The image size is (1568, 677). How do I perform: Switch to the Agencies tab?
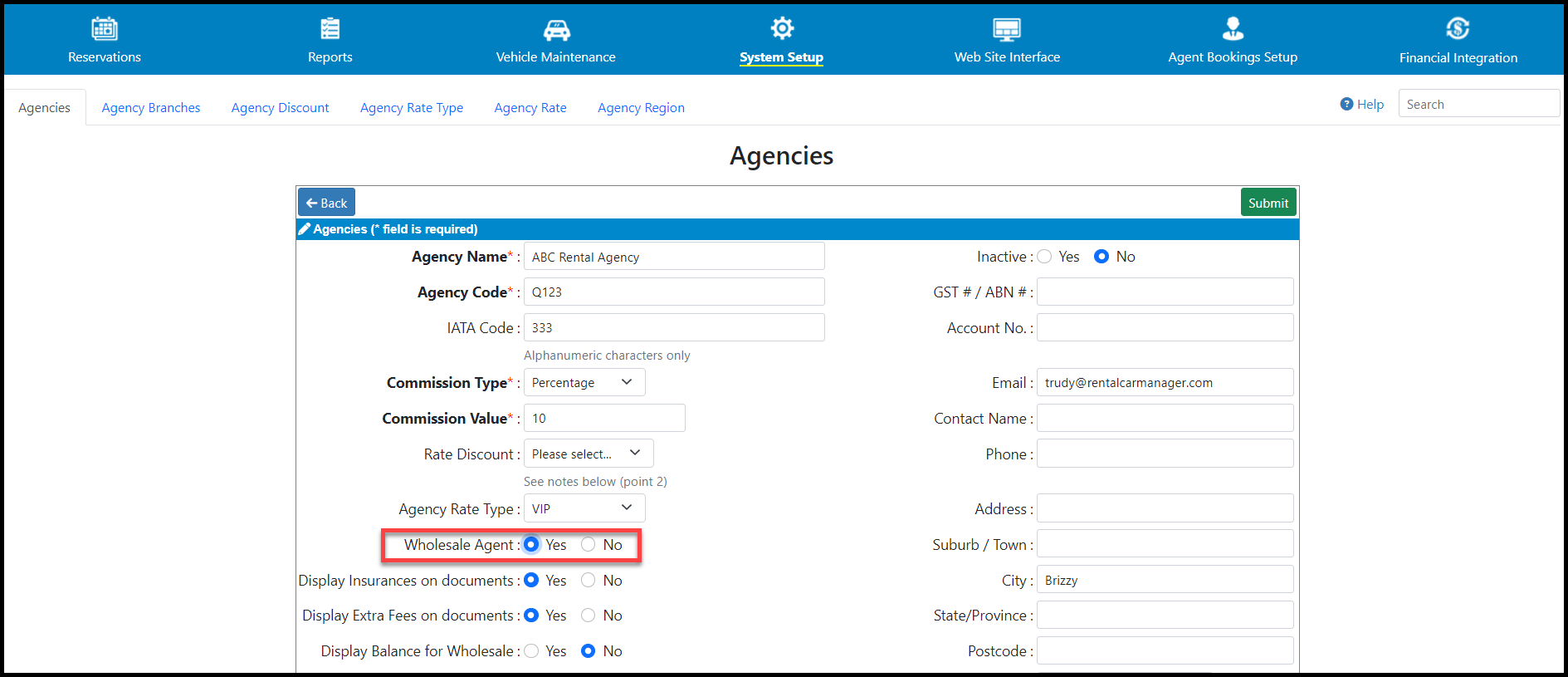point(45,108)
